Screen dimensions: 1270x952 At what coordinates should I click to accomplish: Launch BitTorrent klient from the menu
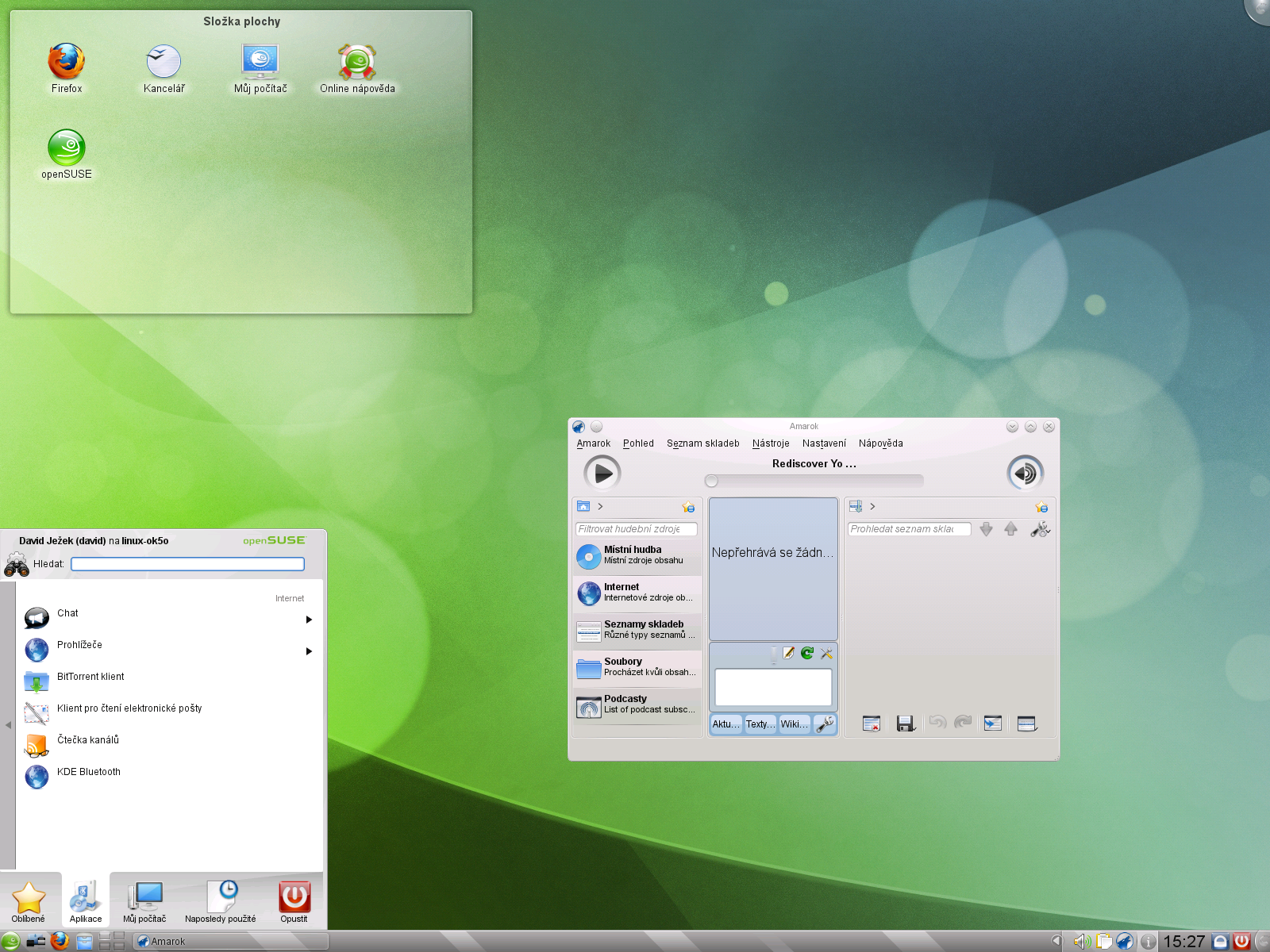168,681
